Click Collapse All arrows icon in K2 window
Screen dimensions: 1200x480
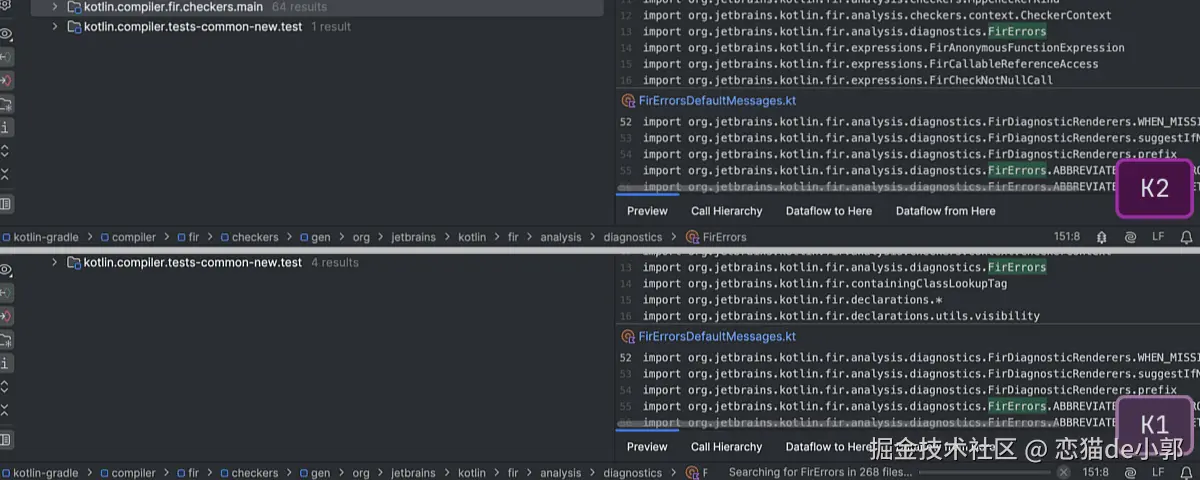[x=6, y=174]
